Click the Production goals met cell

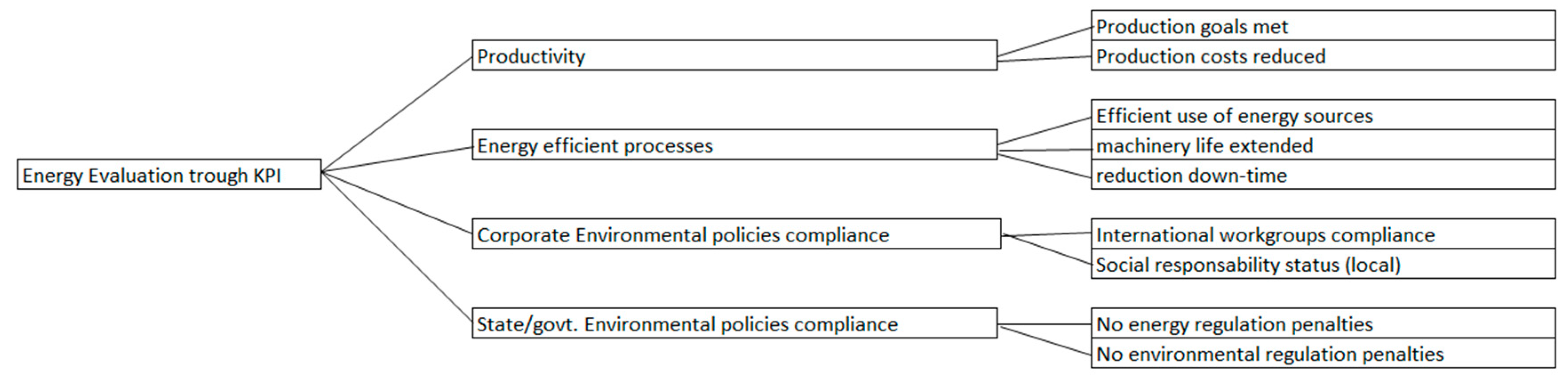pyautogui.click(x=1323, y=26)
